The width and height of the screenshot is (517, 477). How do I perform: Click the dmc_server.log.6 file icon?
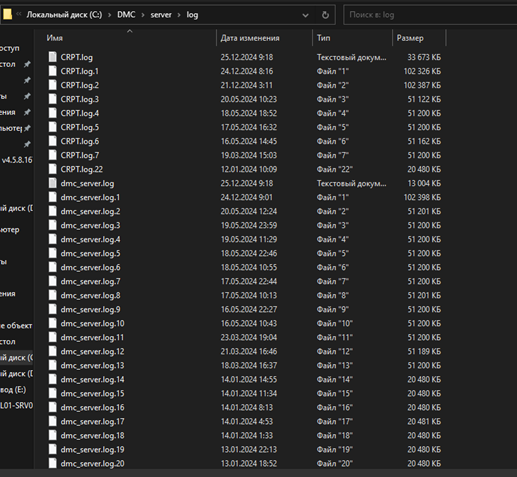52,267
